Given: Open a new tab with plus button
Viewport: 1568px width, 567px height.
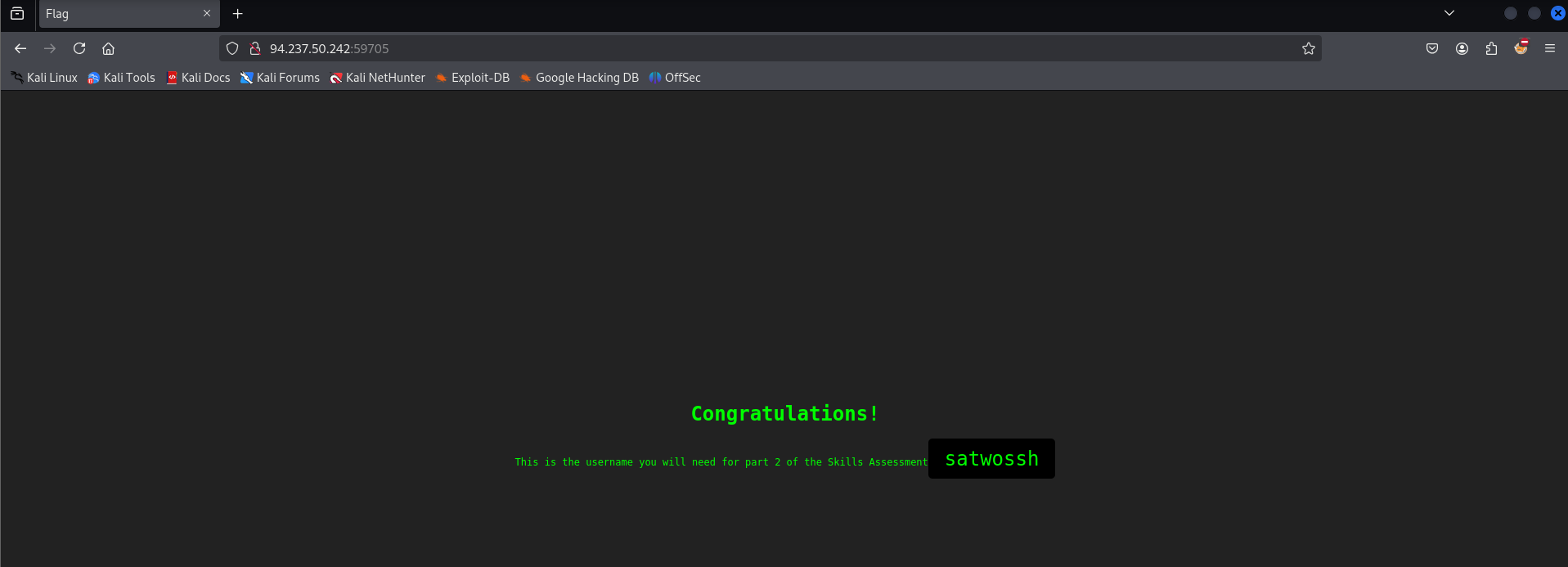Looking at the screenshot, I should coord(238,14).
